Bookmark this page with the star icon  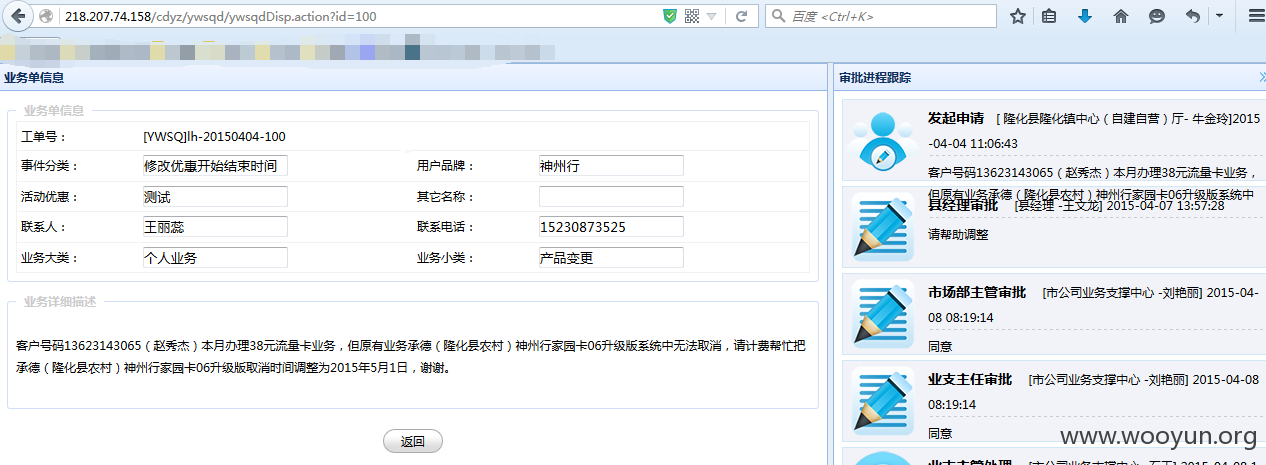pyautogui.click(x=1018, y=16)
